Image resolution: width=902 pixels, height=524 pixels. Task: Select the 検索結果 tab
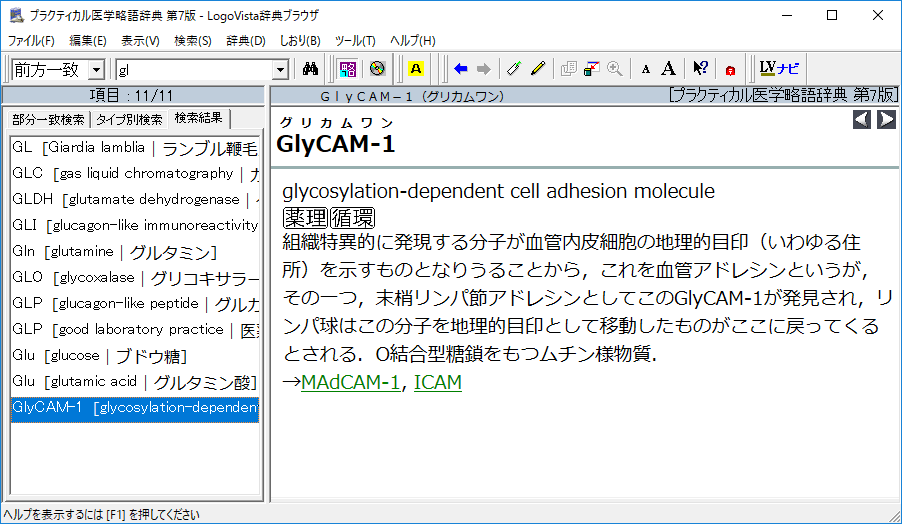(198, 118)
